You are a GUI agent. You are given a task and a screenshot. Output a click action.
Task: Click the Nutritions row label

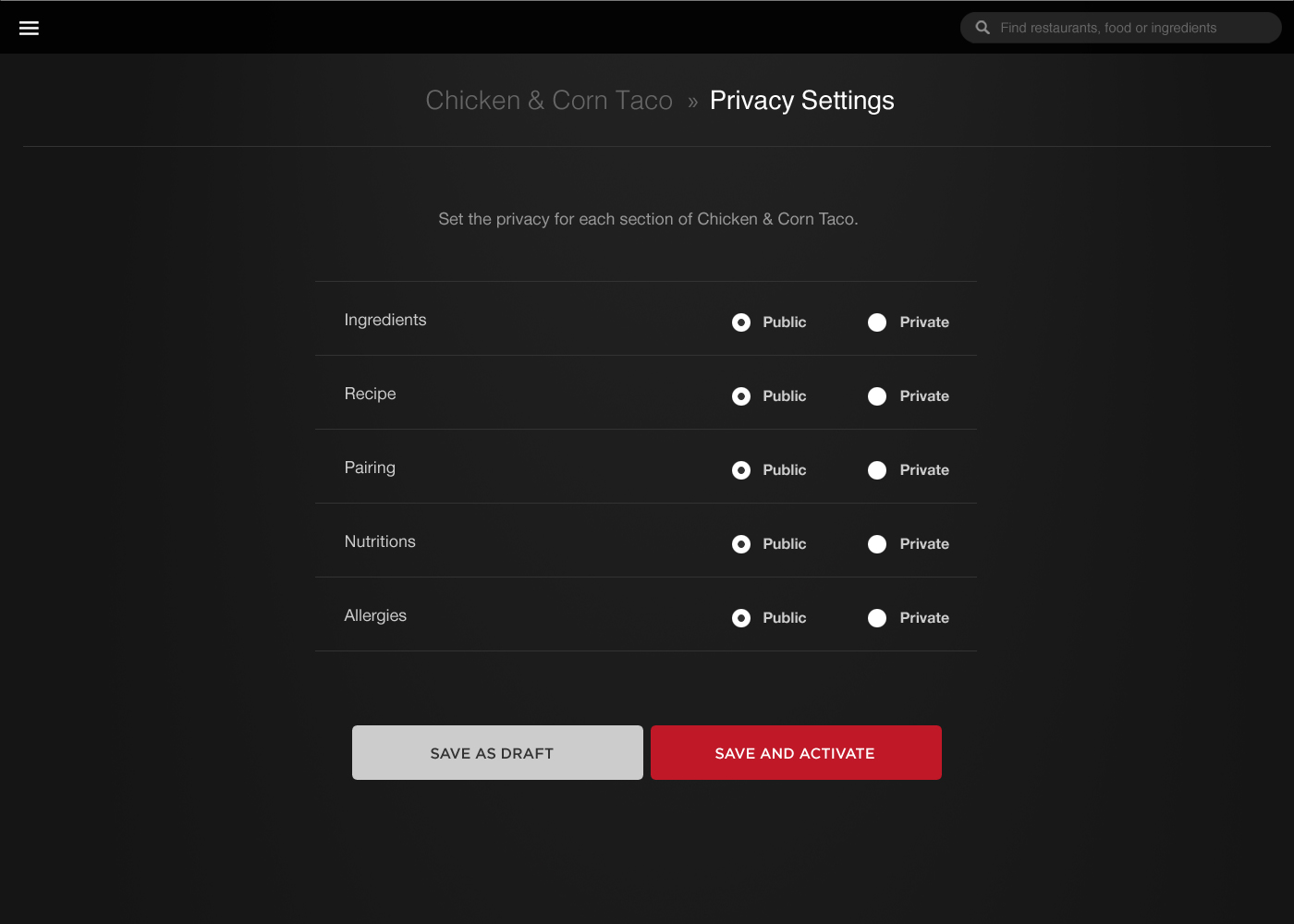380,541
